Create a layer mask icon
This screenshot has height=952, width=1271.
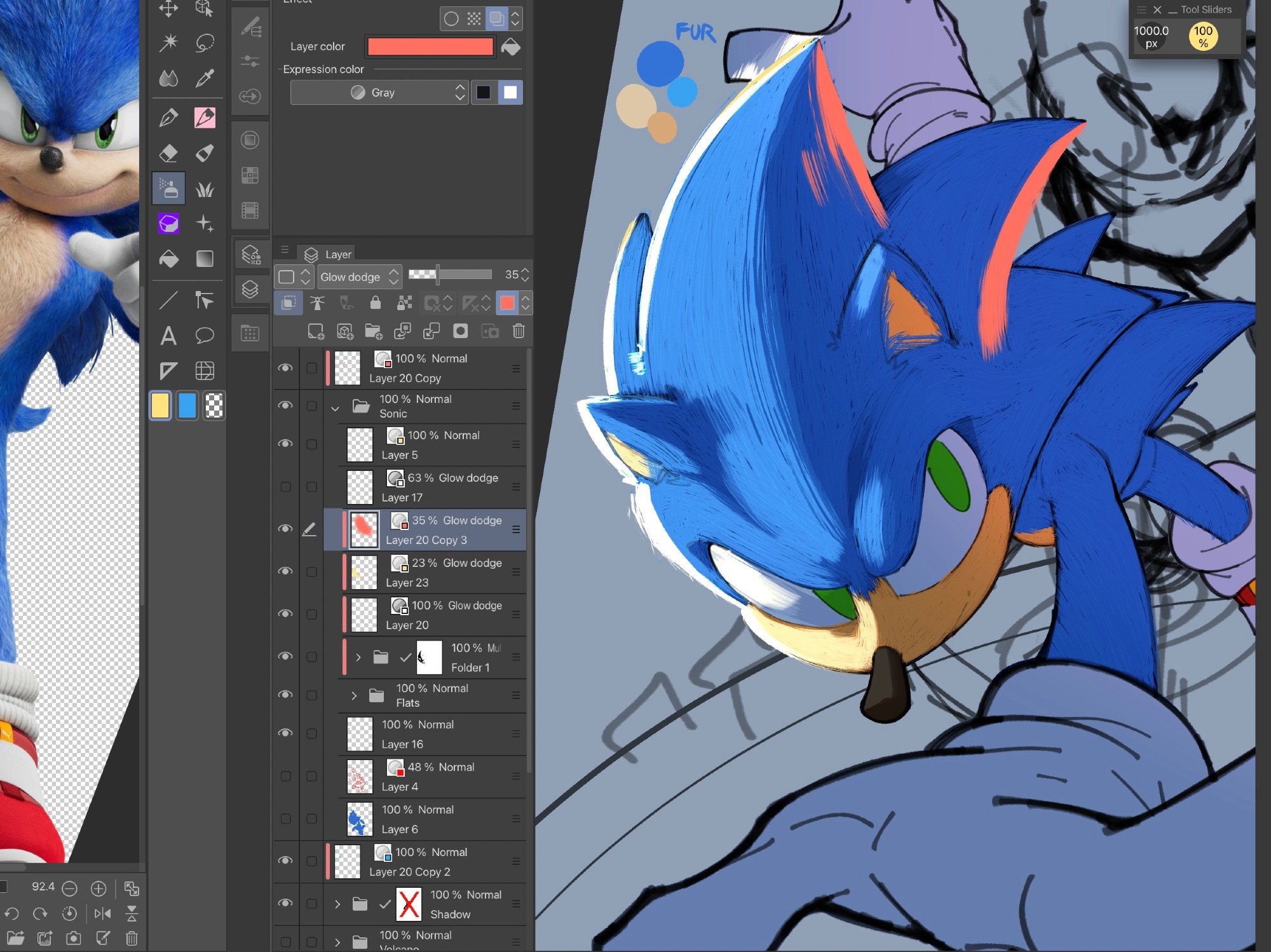[x=460, y=331]
